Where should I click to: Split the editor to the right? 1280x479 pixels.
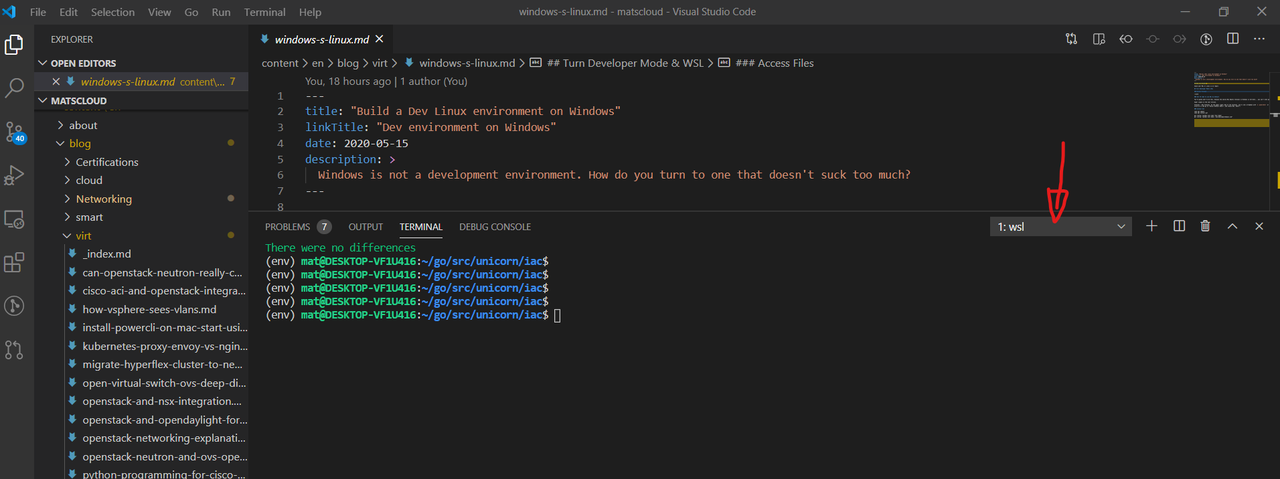point(1233,39)
